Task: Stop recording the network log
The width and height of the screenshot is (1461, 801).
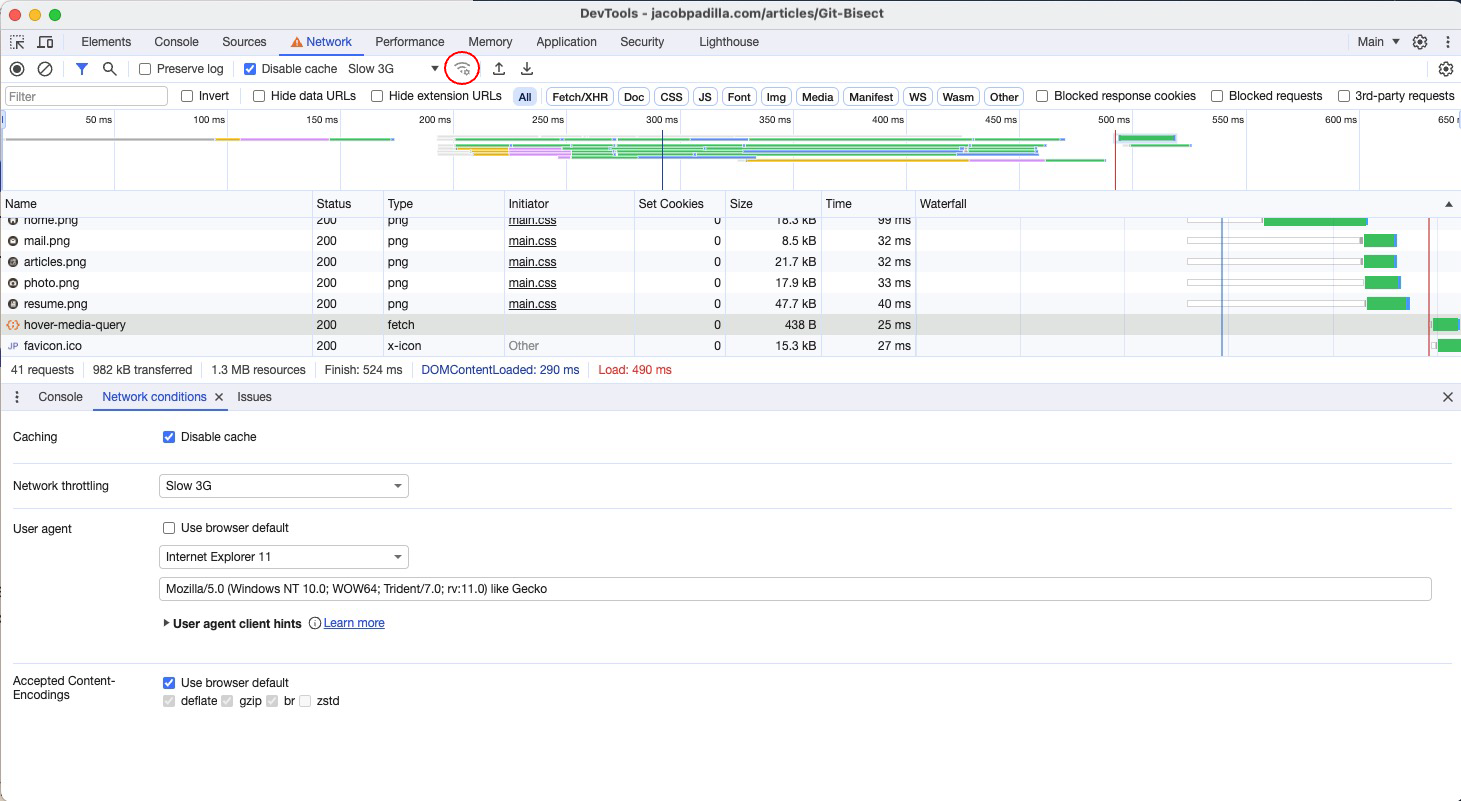Action: click(15, 68)
